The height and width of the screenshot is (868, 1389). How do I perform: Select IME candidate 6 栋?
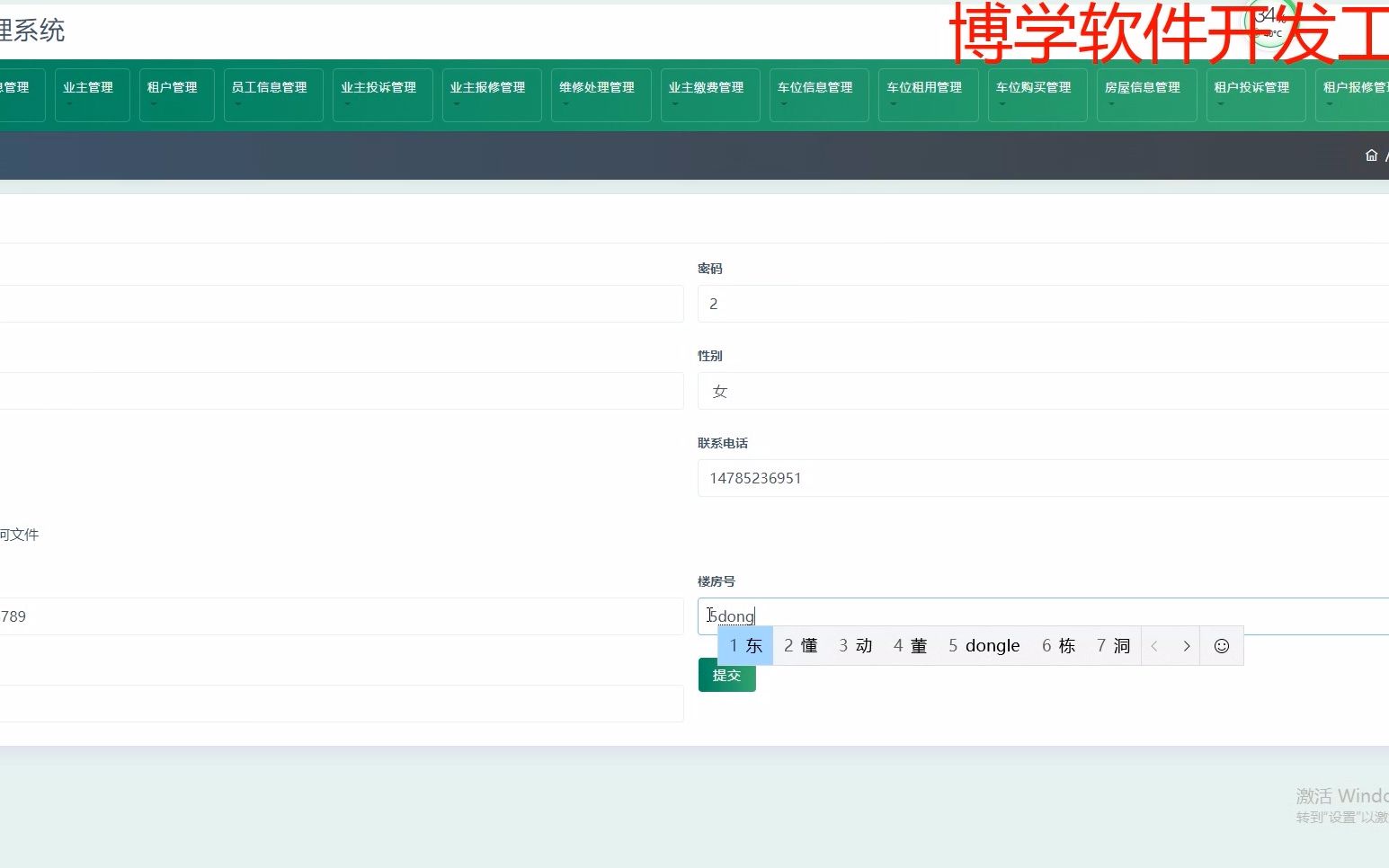(x=1058, y=646)
